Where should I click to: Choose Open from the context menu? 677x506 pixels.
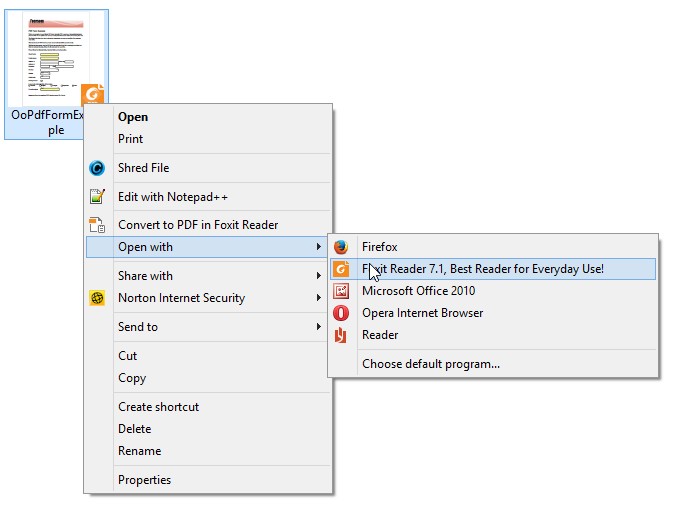click(x=209, y=117)
